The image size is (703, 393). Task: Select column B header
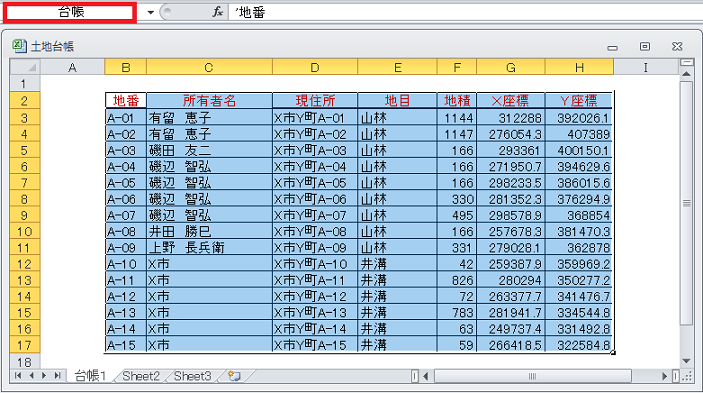click(x=126, y=67)
